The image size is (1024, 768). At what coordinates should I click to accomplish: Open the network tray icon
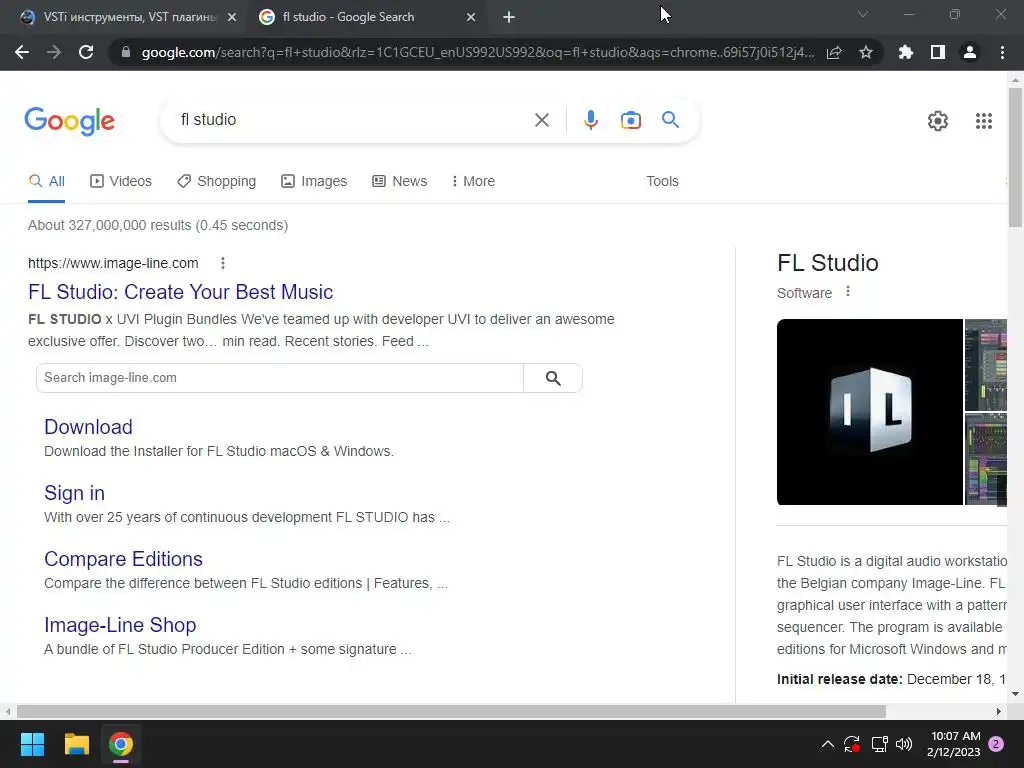pos(879,744)
